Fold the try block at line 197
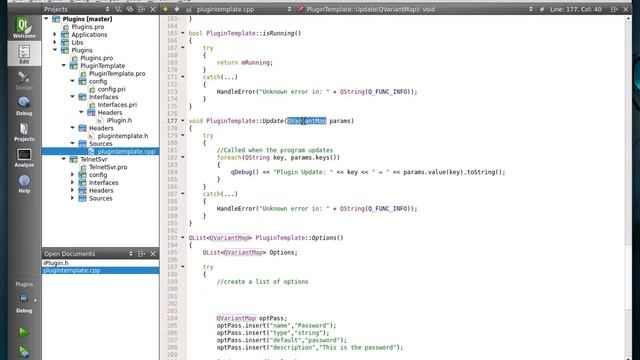 (182, 267)
